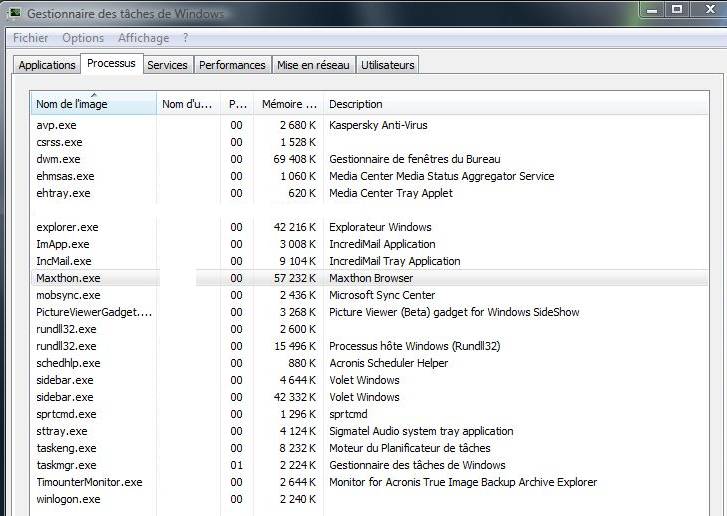Select the dwm.exe process
This screenshot has width=727, height=516.
[x=370, y=159]
